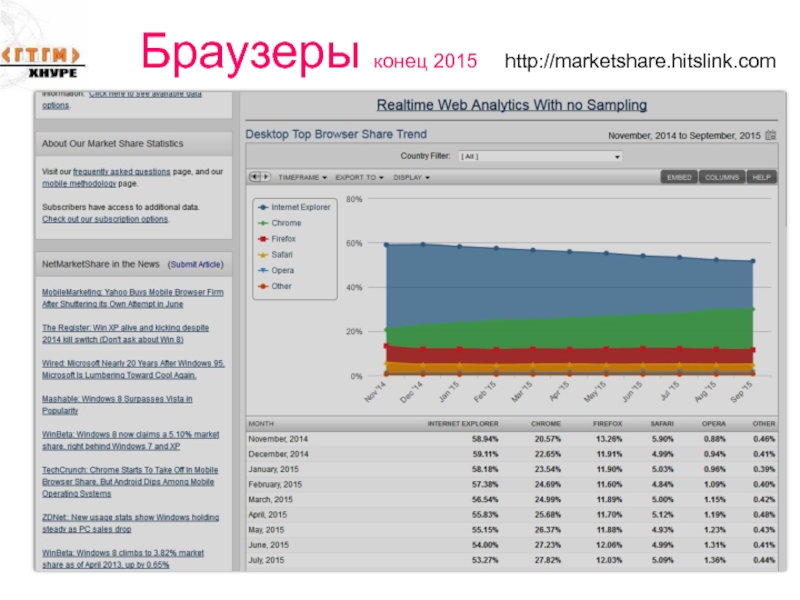Sort by FIREFOX column header
The image size is (800, 600).
[x=608, y=424]
